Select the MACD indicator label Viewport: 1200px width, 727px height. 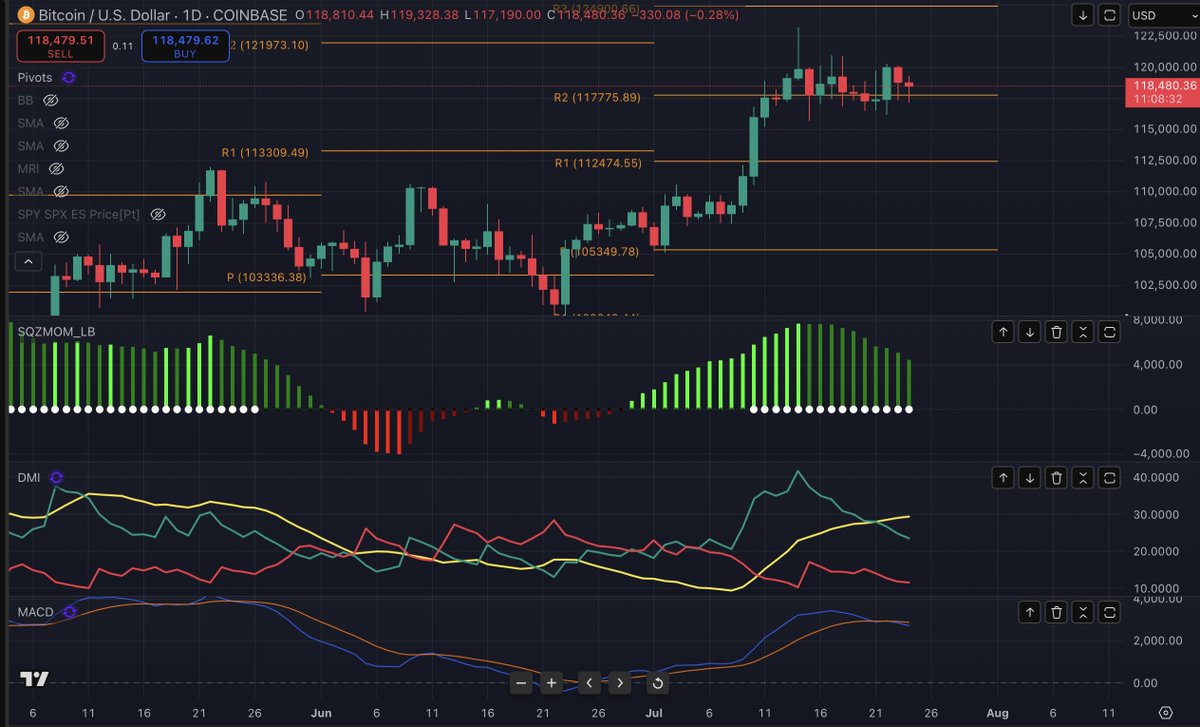tap(35, 611)
